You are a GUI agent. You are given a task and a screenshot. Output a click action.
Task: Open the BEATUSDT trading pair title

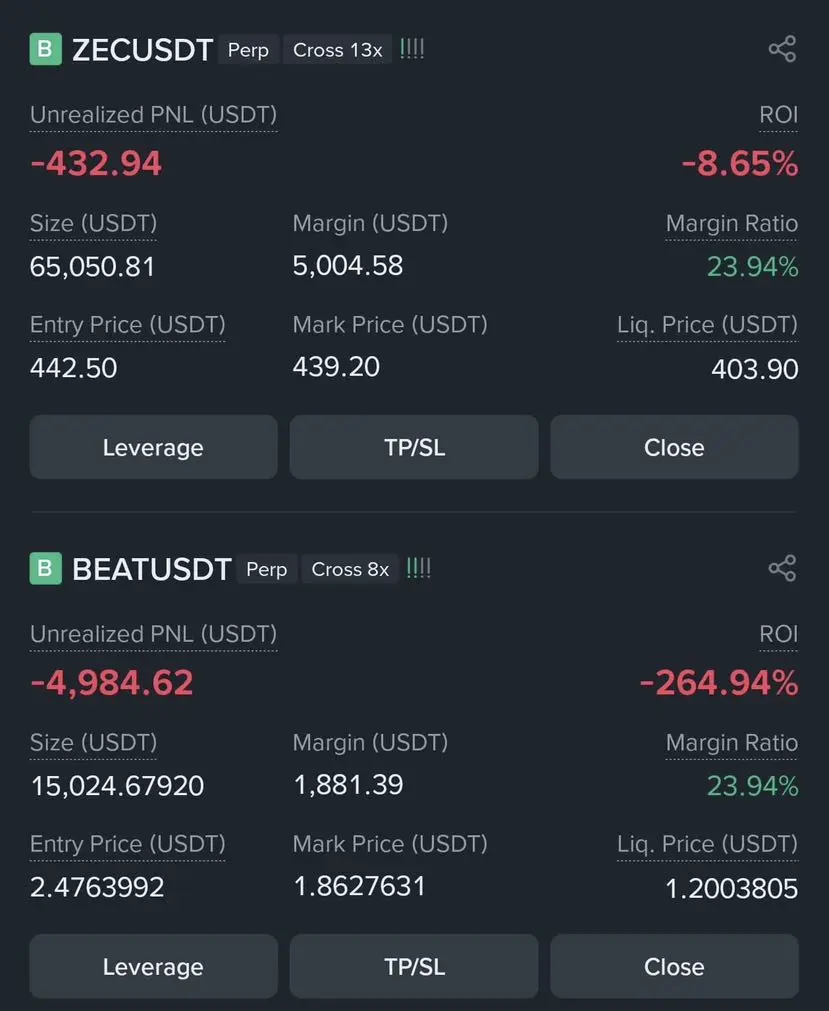(x=151, y=569)
